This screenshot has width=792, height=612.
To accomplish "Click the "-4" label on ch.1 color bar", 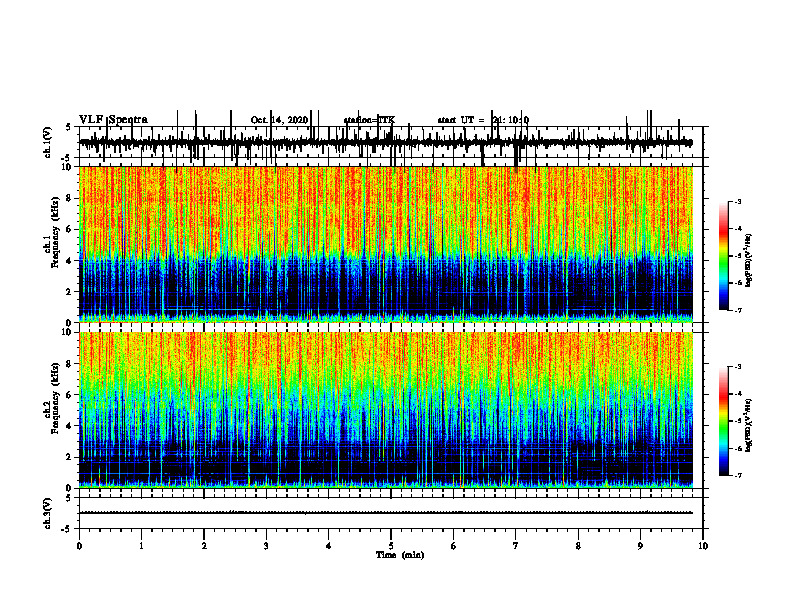I will click(x=738, y=229).
